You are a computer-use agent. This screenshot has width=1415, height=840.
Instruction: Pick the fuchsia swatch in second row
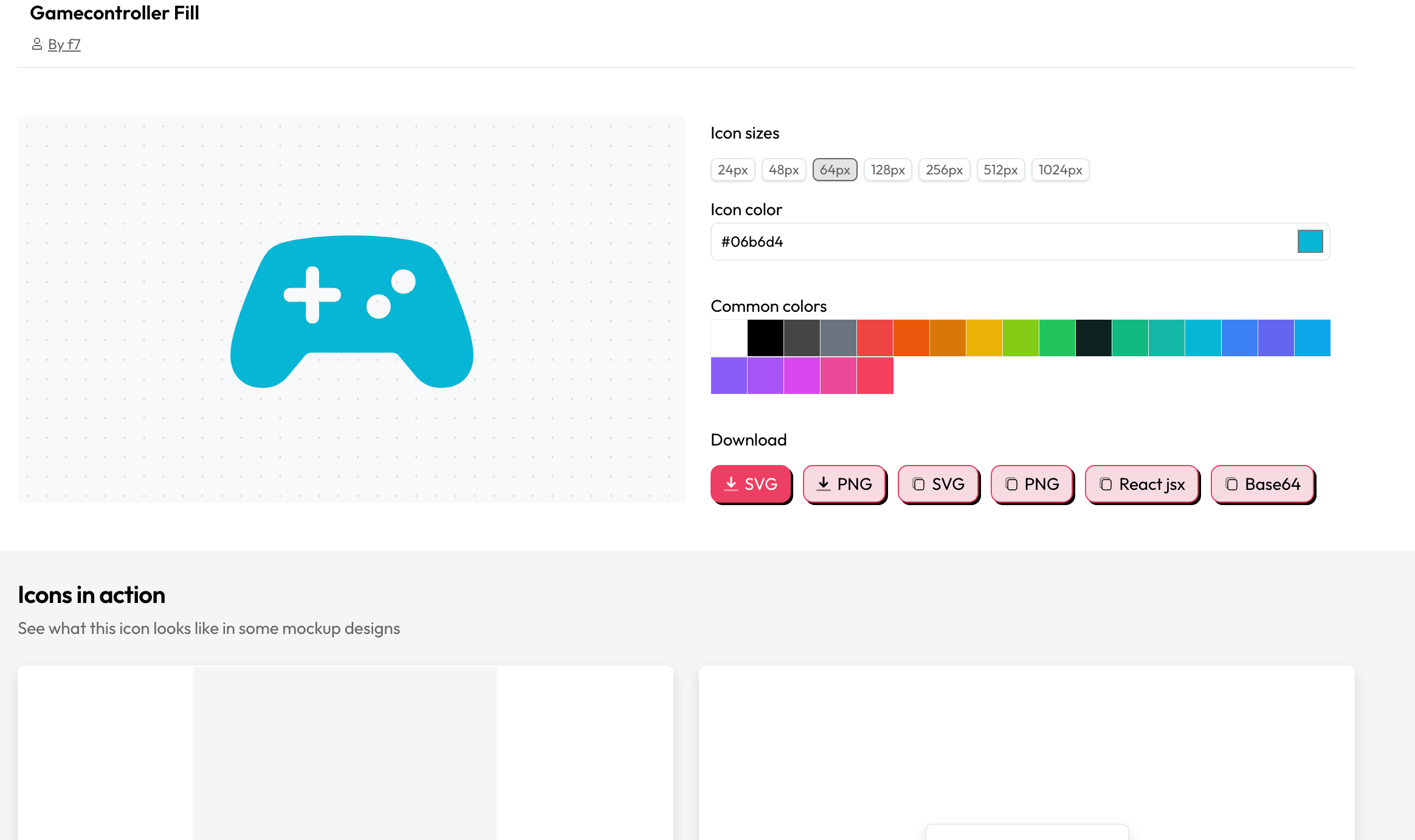802,376
